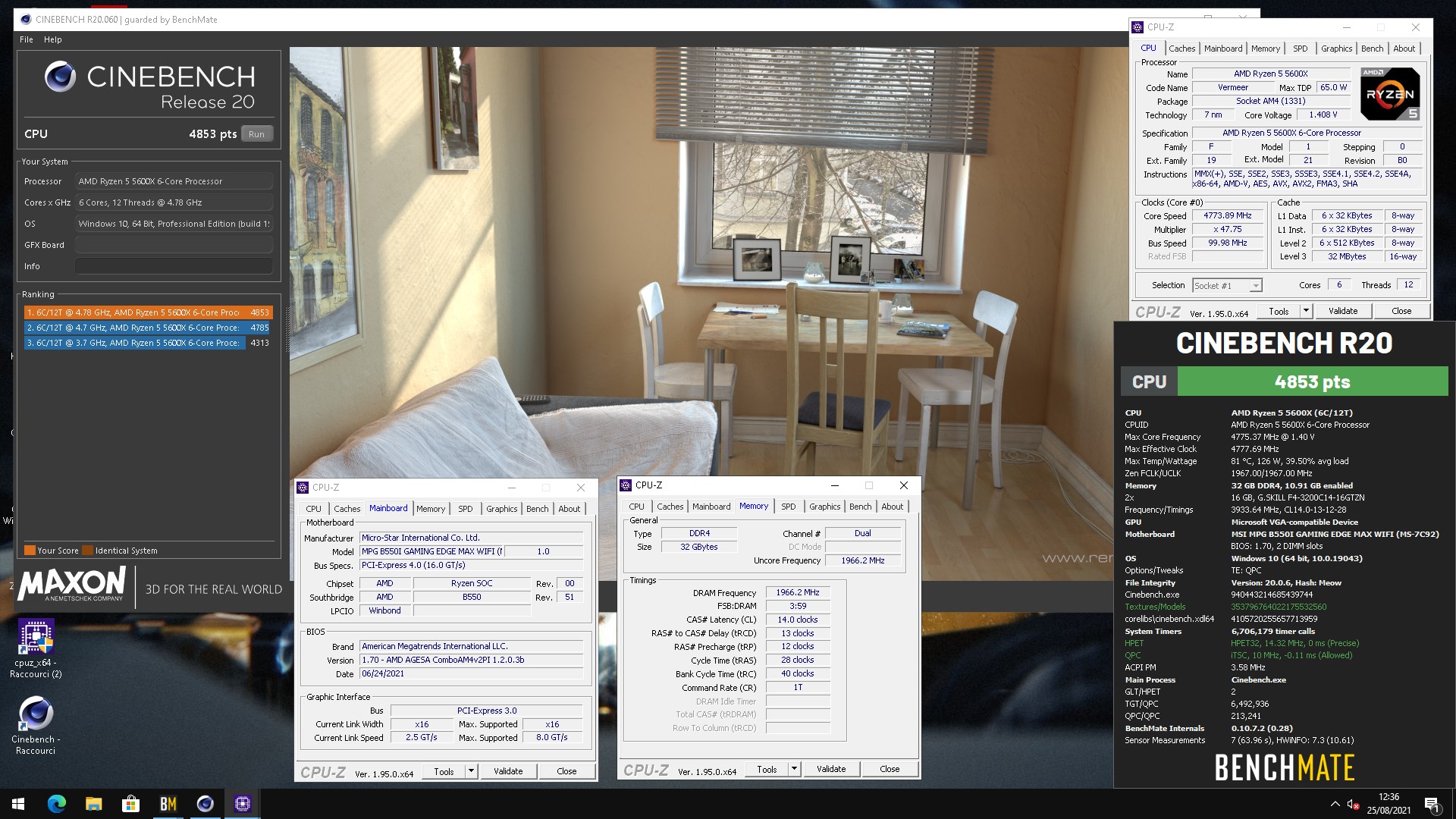Image resolution: width=1456 pixels, height=819 pixels.
Task: Click the Identical System legend swatch
Action: tap(87, 551)
